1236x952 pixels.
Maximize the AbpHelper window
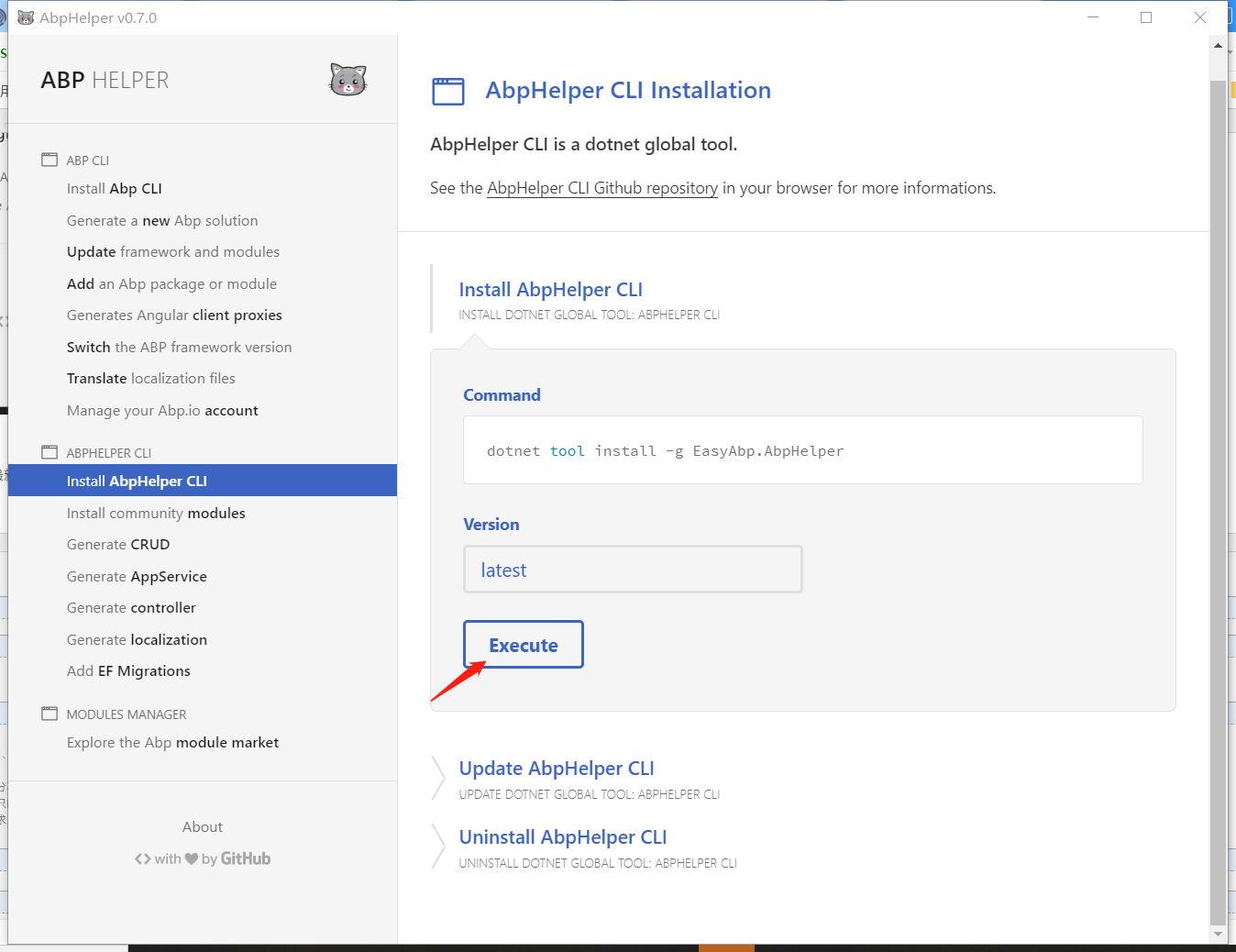coord(1146,17)
